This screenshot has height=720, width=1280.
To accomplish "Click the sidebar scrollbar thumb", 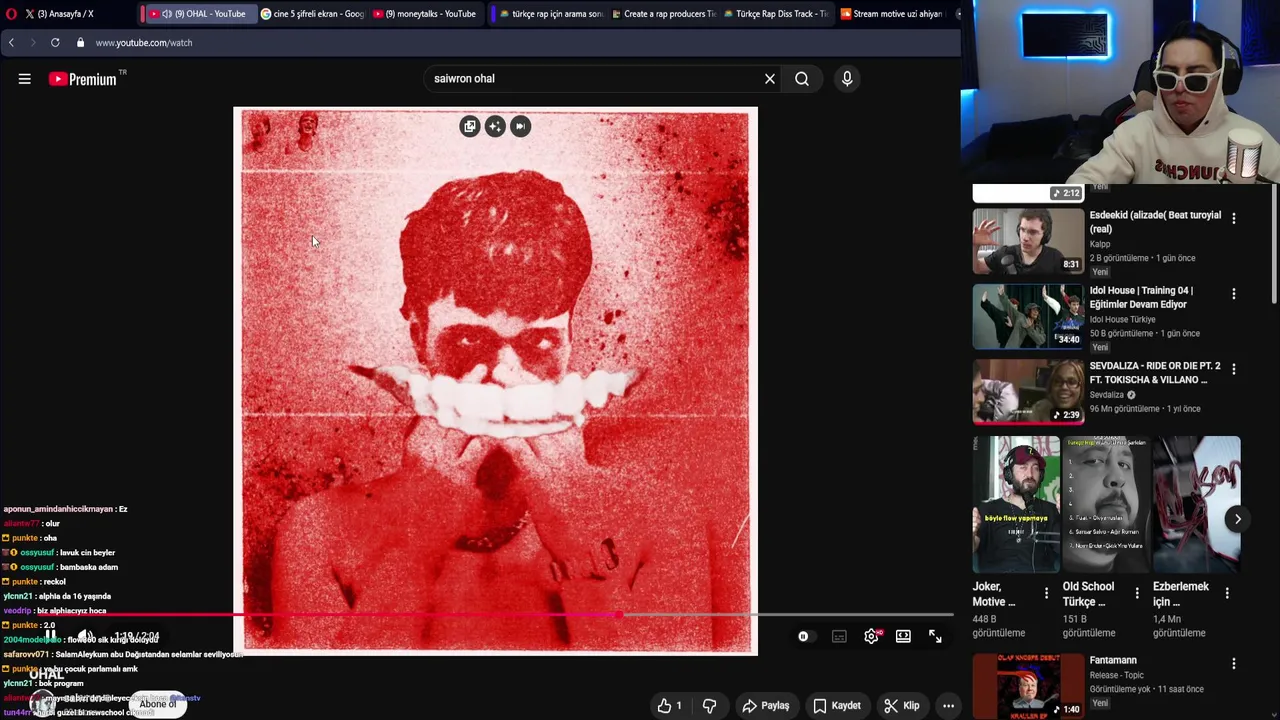I will [x=1275, y=243].
